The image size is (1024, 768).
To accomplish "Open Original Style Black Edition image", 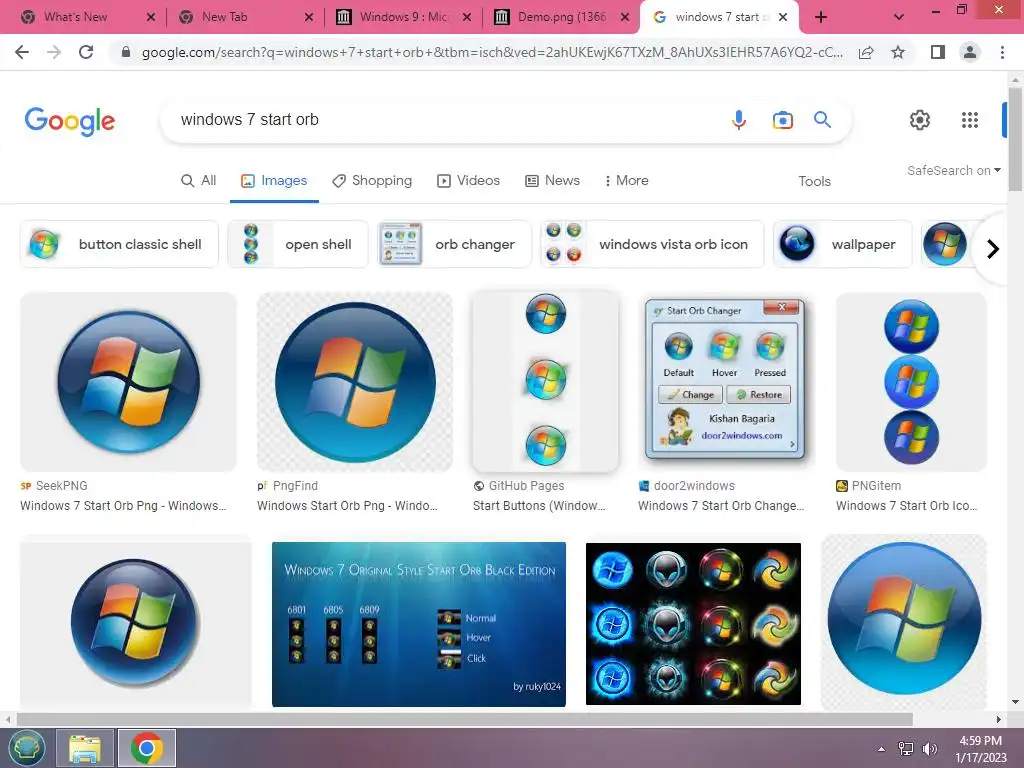I will coord(419,624).
